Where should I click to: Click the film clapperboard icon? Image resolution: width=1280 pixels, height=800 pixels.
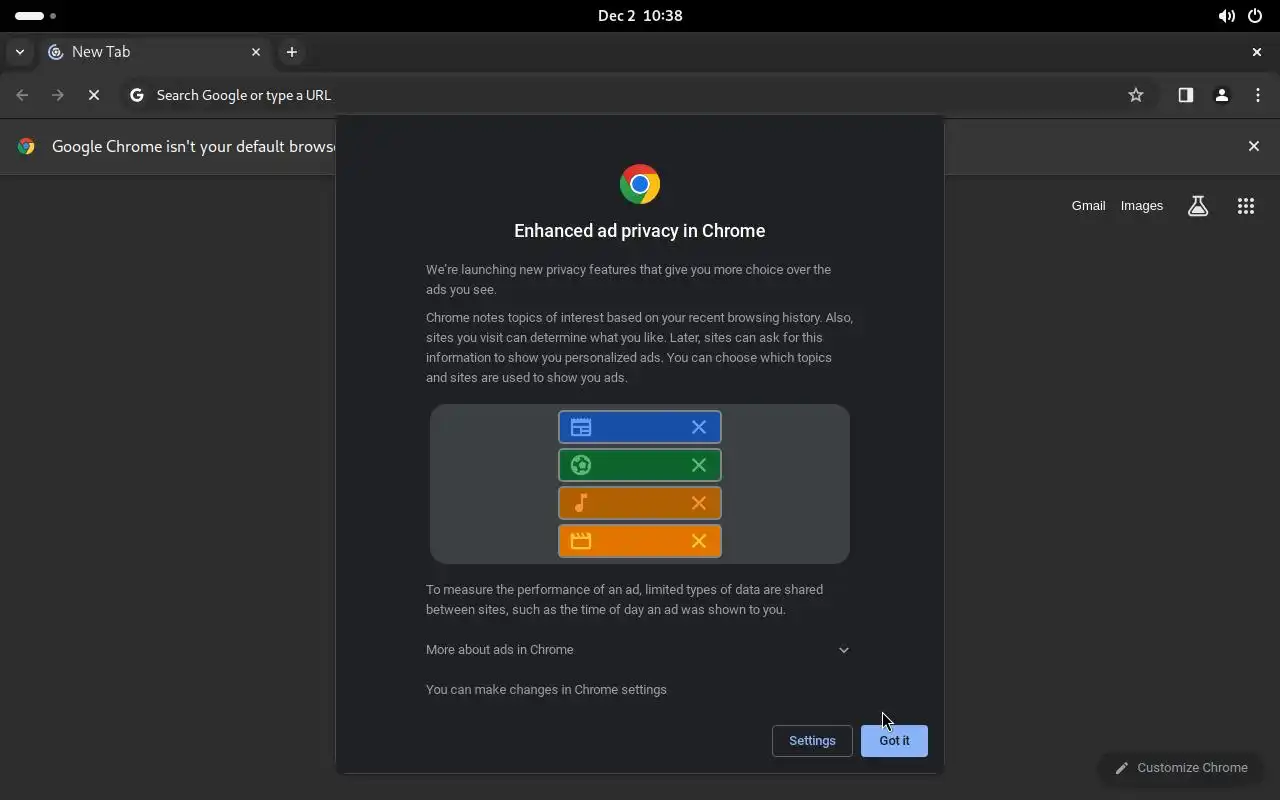[581, 541]
